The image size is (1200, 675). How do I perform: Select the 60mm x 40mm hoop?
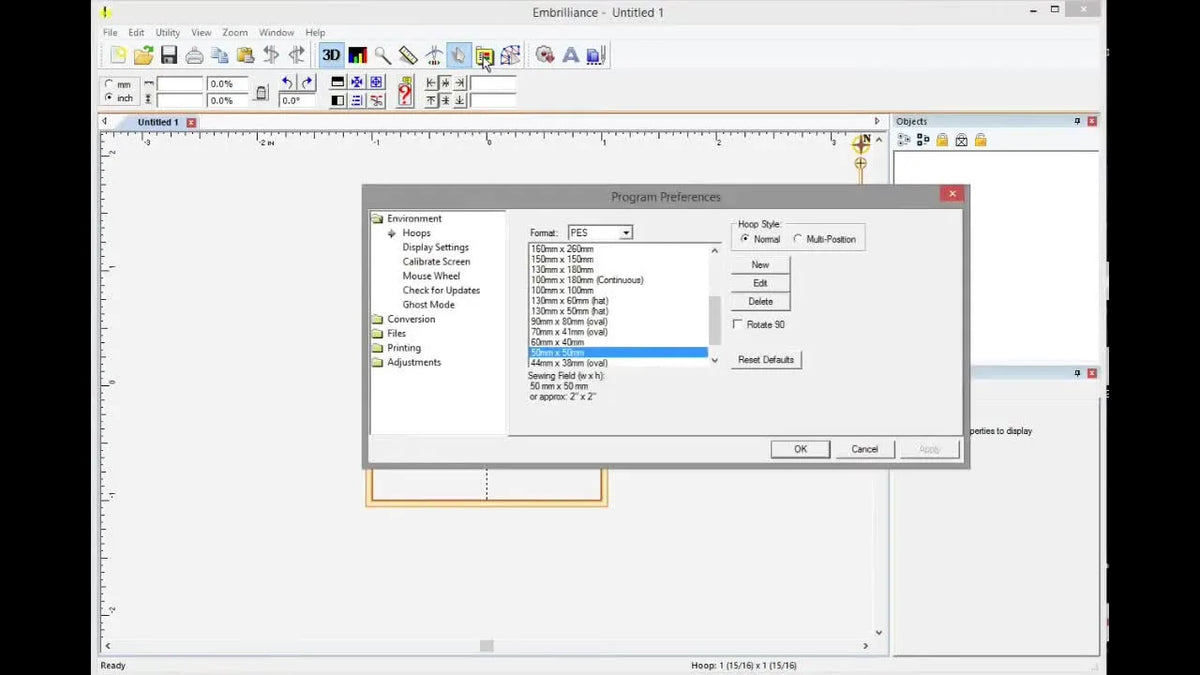click(618, 342)
